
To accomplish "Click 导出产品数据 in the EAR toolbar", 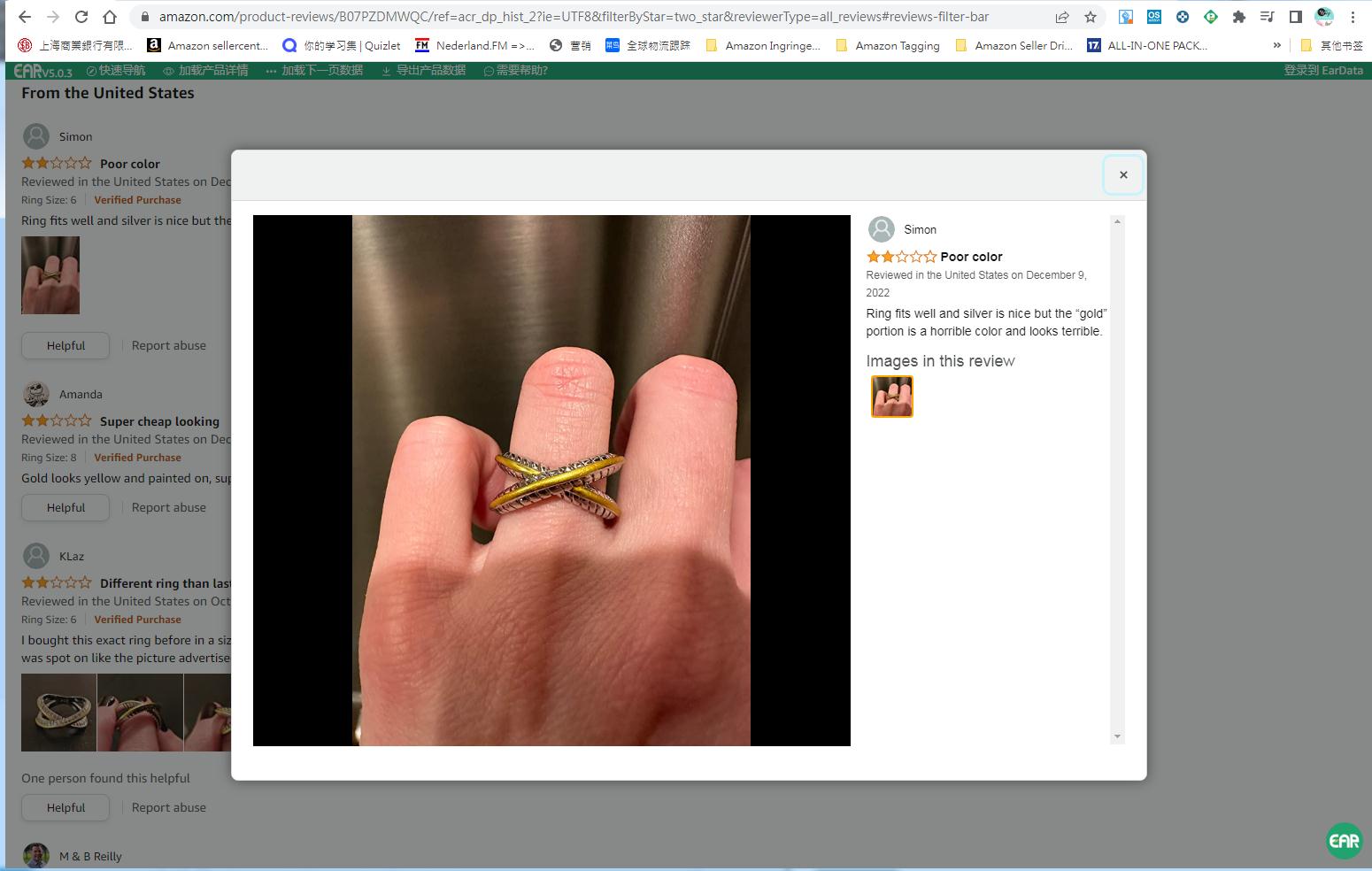I will (x=423, y=70).
